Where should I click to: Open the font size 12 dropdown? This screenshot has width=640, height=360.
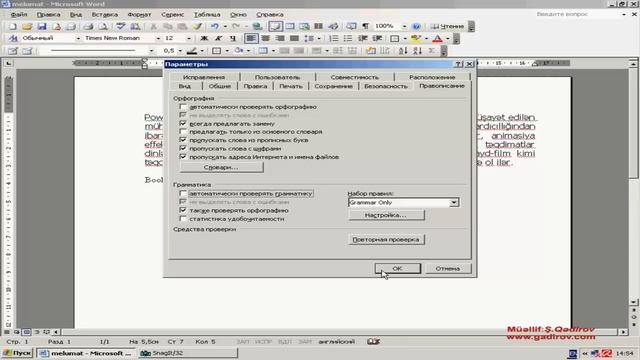pyautogui.click(x=189, y=38)
